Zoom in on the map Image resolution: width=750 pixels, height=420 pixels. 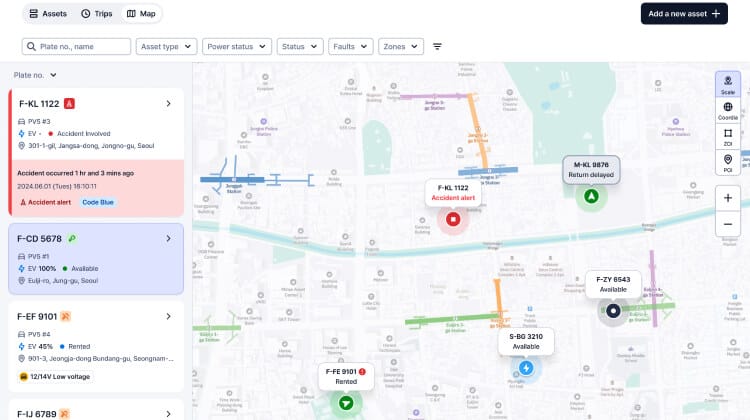click(728, 198)
